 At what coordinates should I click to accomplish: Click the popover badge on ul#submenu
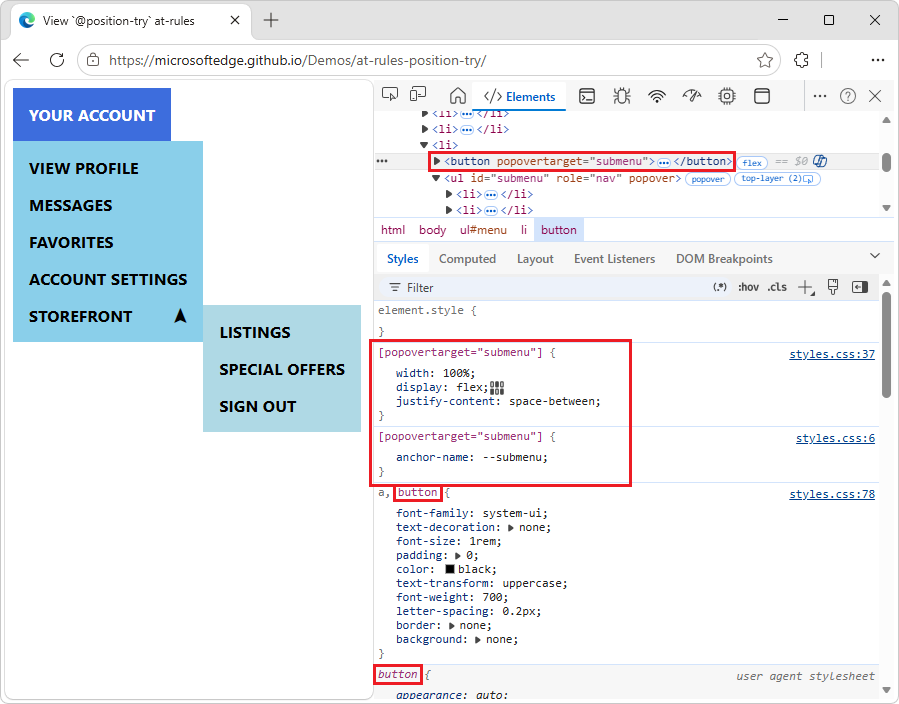coord(708,179)
